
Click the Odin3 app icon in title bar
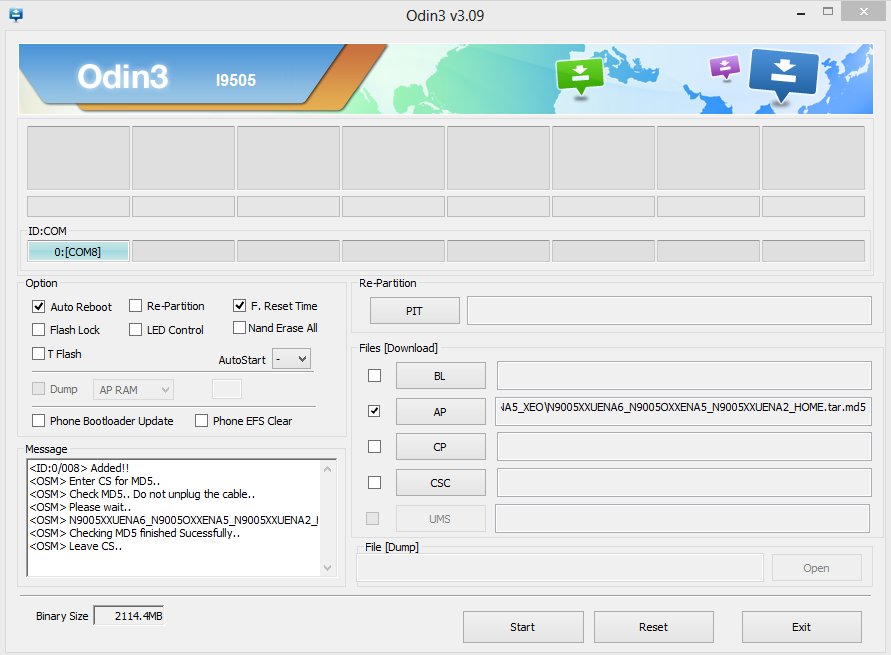pos(15,15)
